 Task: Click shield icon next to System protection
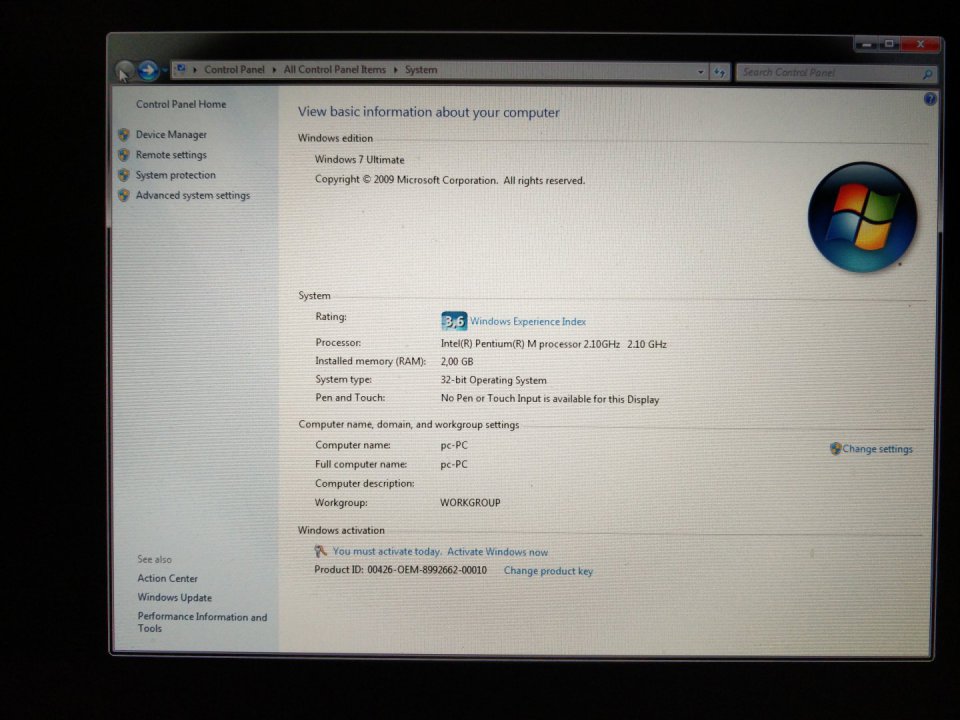124,175
